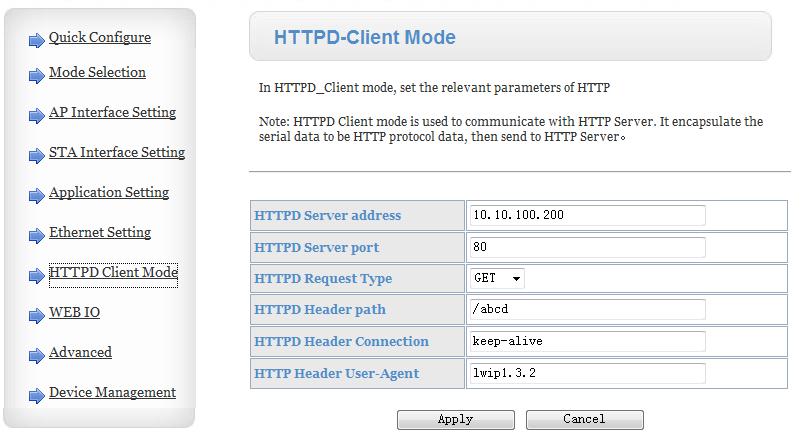
Task: Click the HTTPD Header Connection field
Action: click(587, 341)
